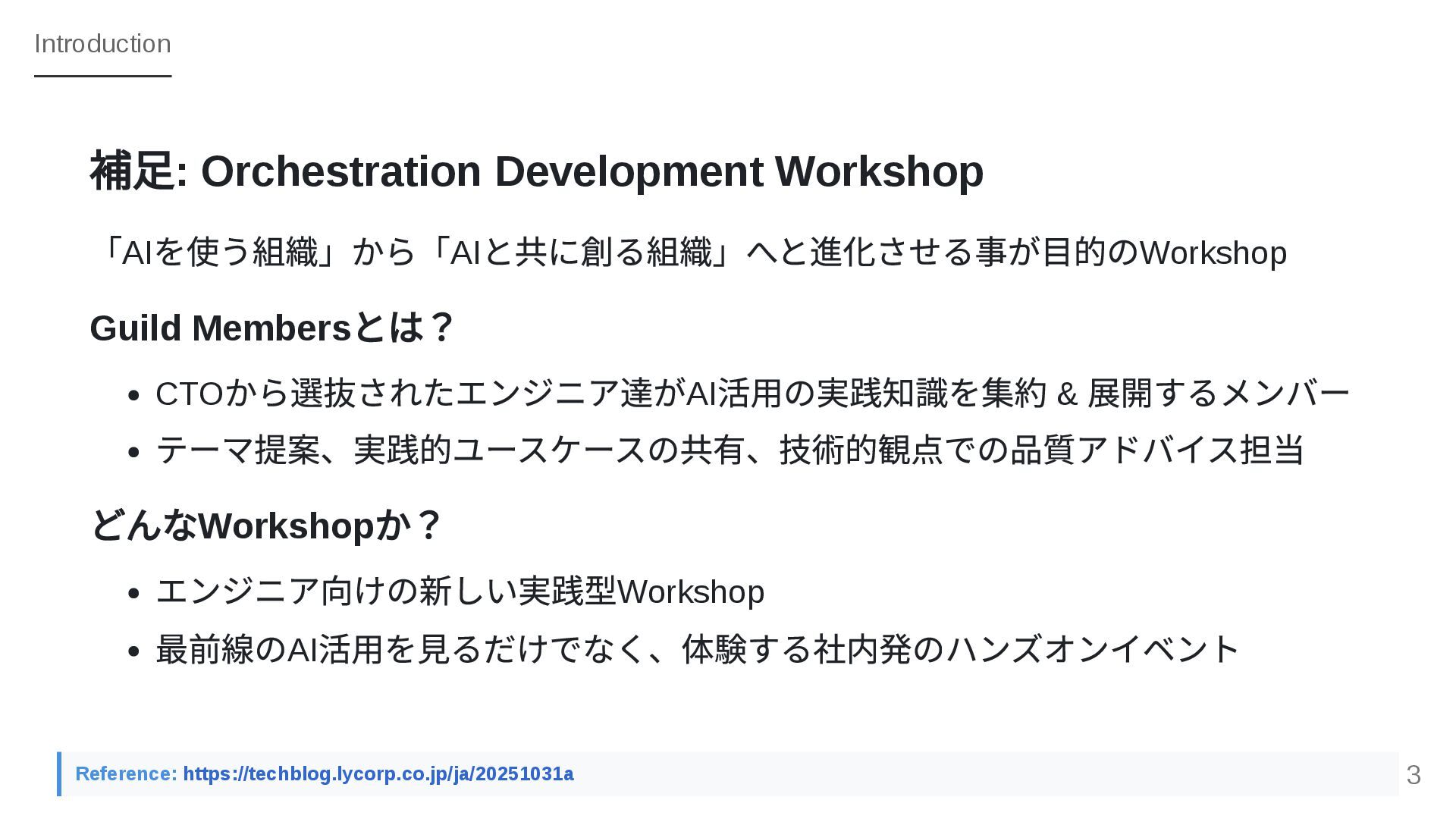The height and width of the screenshot is (819, 1456).
Task: Click the blue bar left of Reference
Action: coord(59,774)
